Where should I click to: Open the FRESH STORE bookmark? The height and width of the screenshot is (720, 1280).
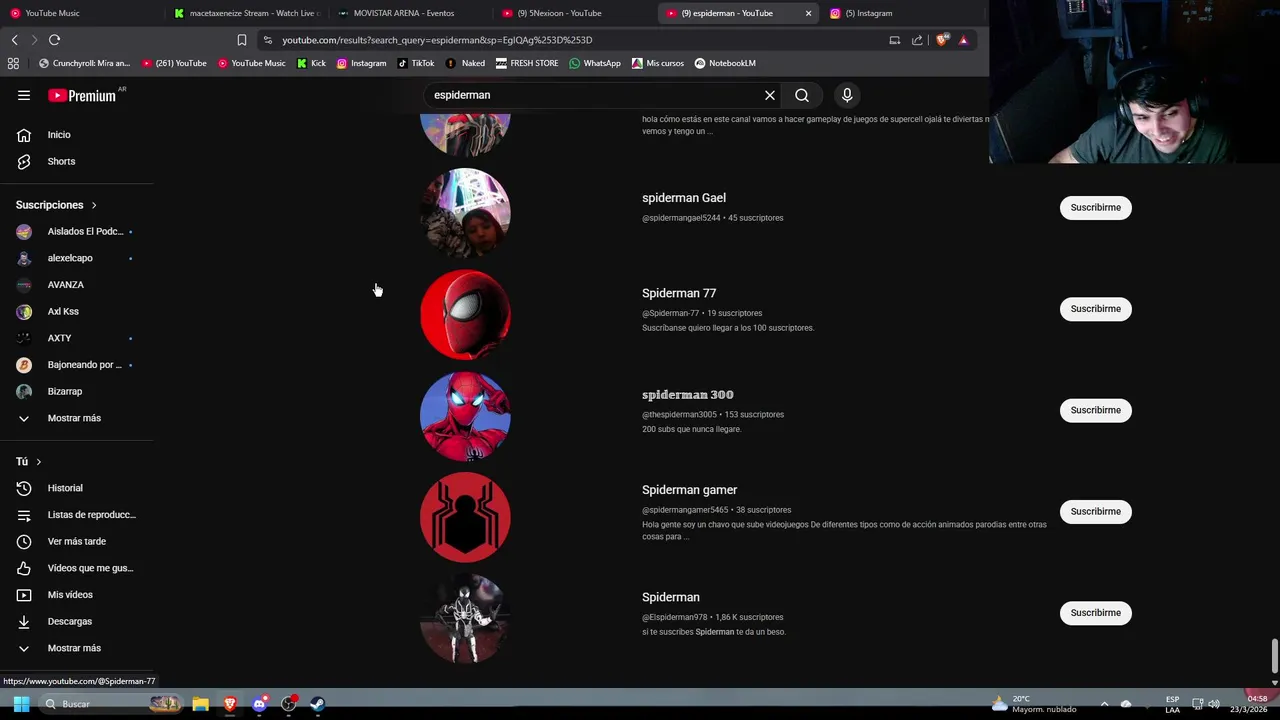click(527, 63)
